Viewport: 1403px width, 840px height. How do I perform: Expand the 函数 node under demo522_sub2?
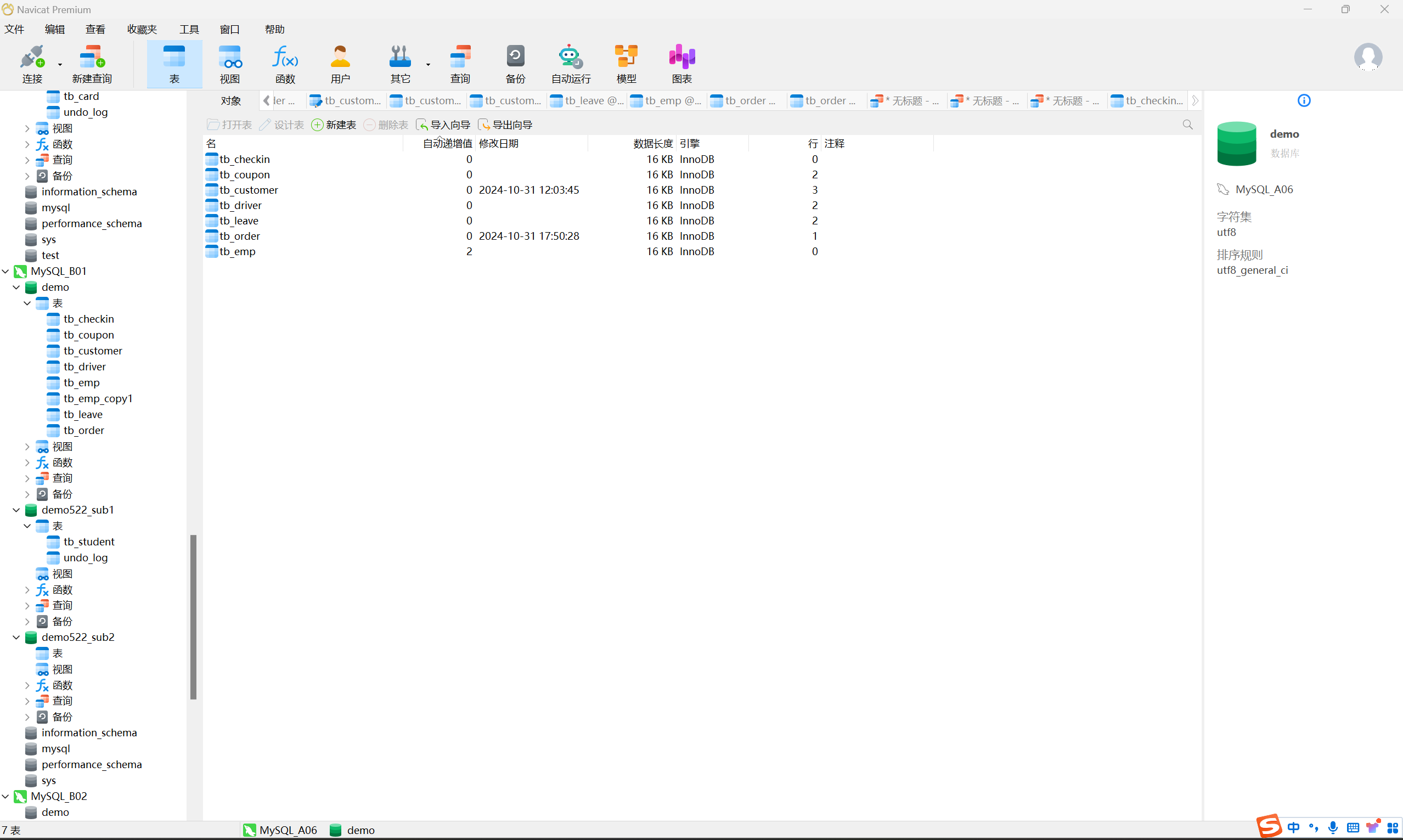coord(27,685)
